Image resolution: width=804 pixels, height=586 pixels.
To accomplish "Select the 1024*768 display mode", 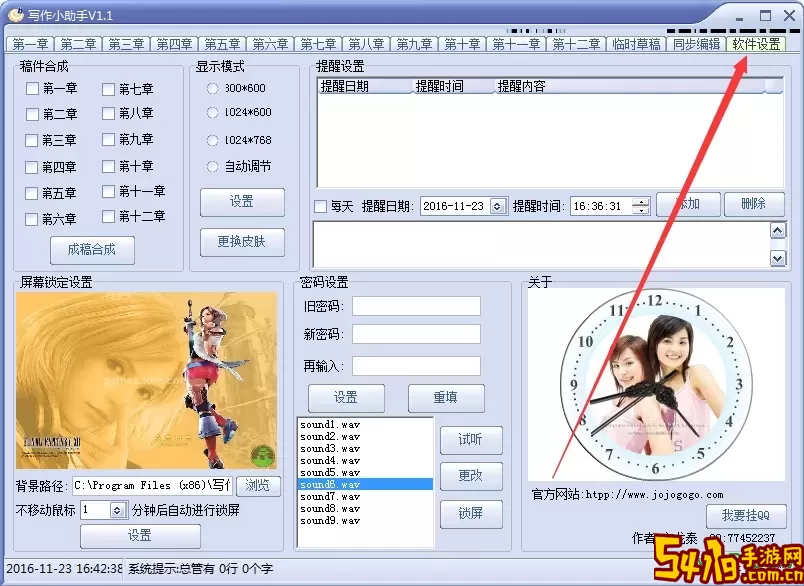I will point(212,140).
